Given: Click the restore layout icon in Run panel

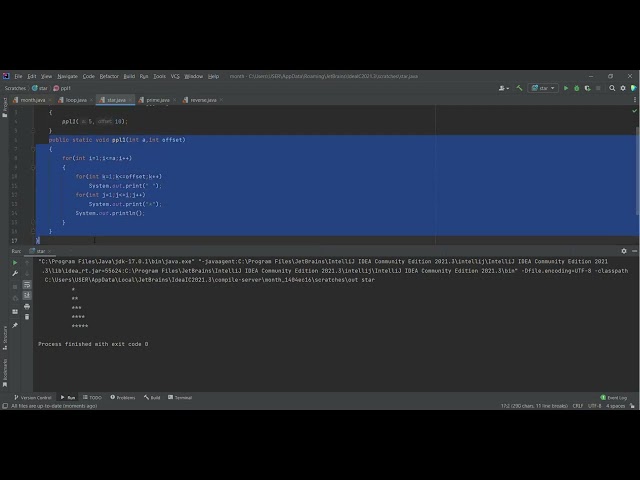Looking at the screenshot, I should 15,311.
